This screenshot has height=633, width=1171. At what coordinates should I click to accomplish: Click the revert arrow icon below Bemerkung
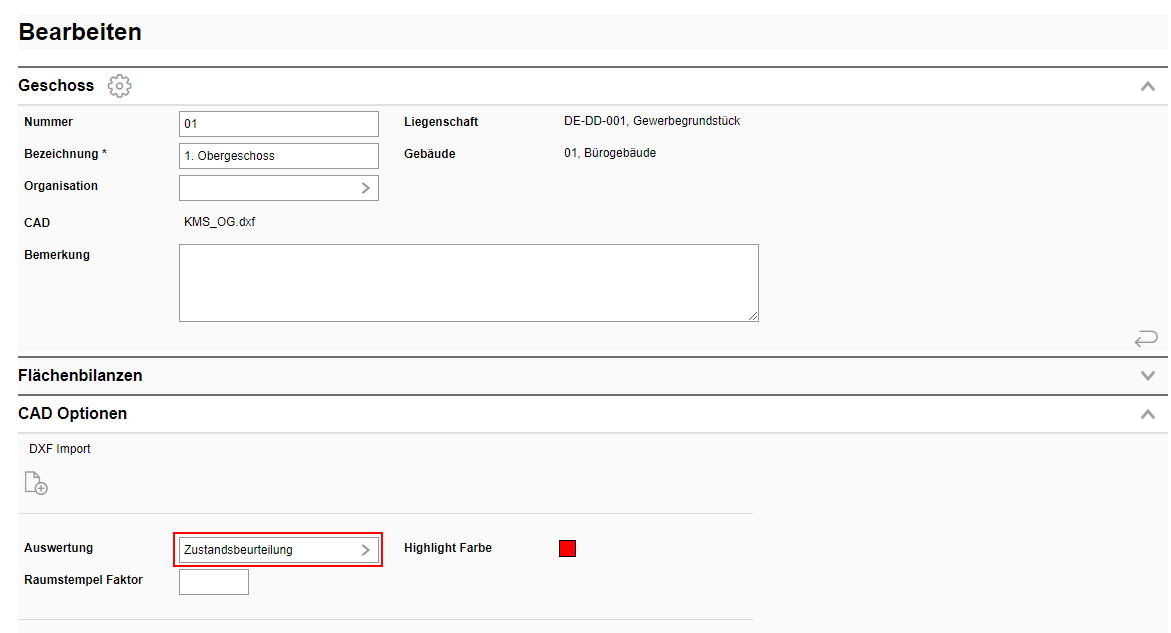(1146, 338)
